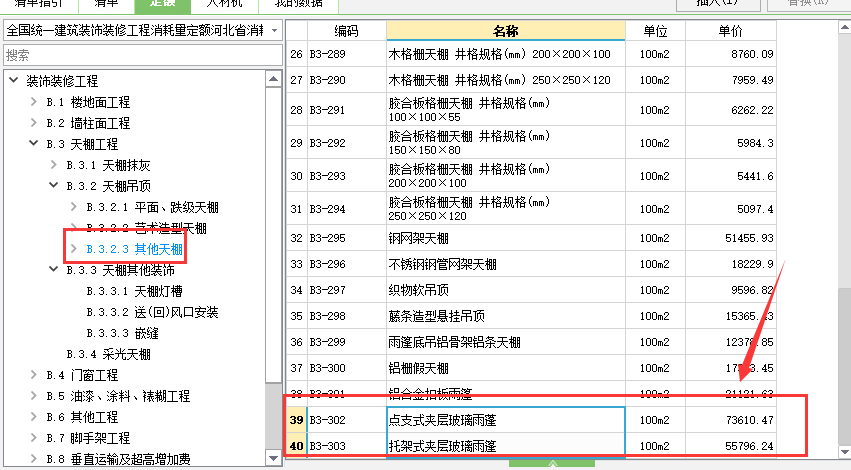Screen dimensions: 851x470
Task: Select B.3.3.2 送(回)风口安装 tree item
Action: 152,312
